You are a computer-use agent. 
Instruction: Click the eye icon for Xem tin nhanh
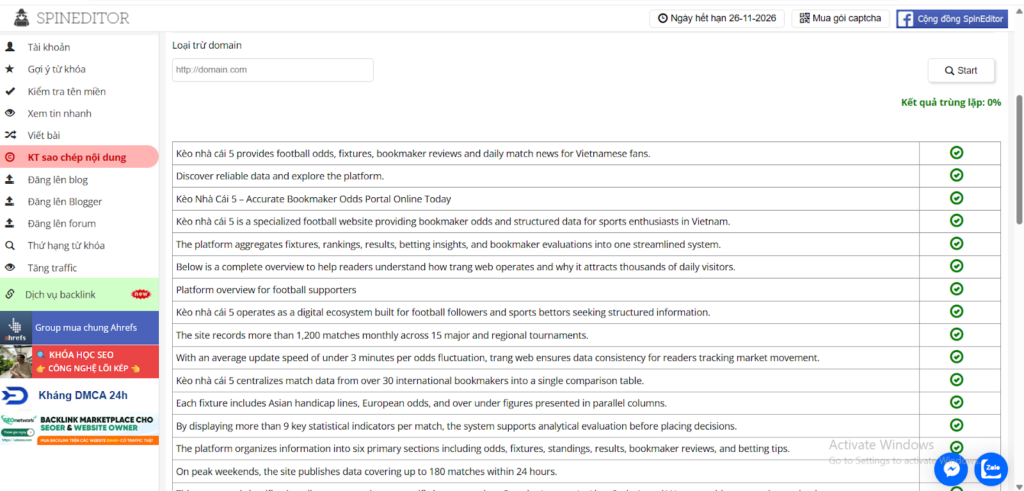pos(10,113)
